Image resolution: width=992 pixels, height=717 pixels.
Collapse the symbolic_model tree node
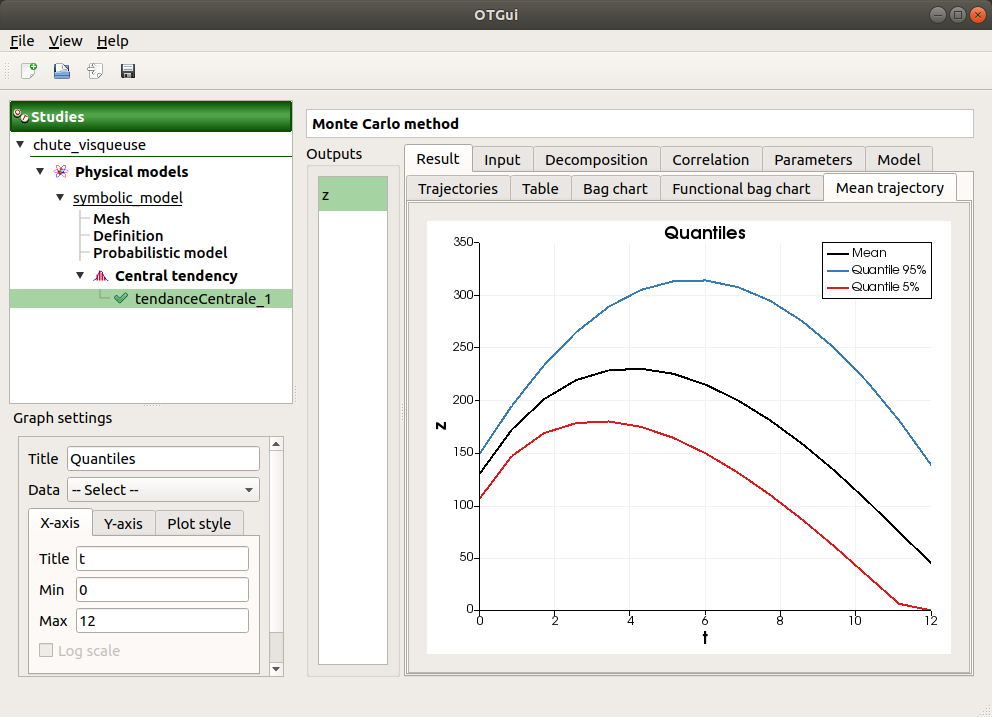[x=60, y=198]
